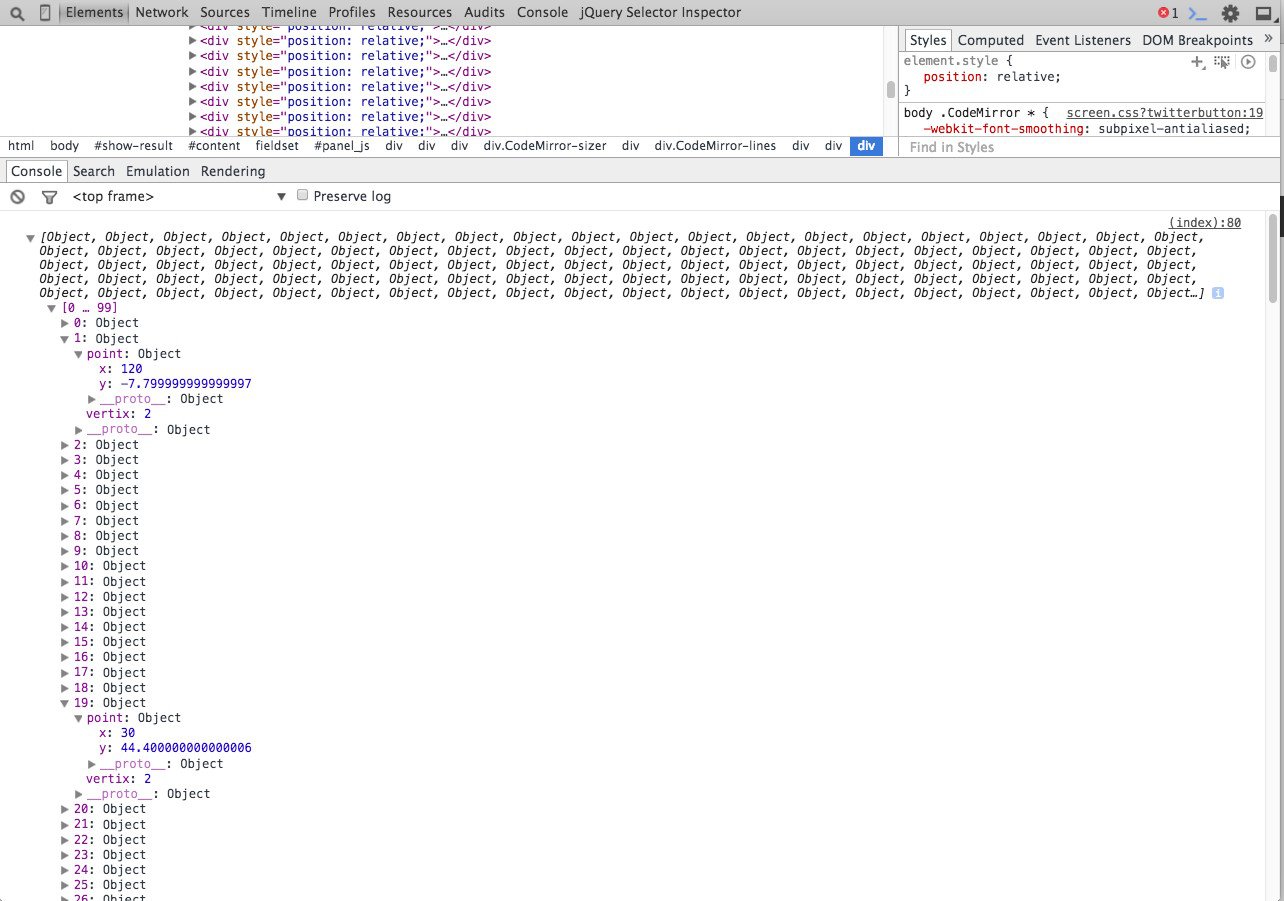This screenshot has height=901, width=1284.
Task: Select the html breadcrumb
Action: click(21, 146)
